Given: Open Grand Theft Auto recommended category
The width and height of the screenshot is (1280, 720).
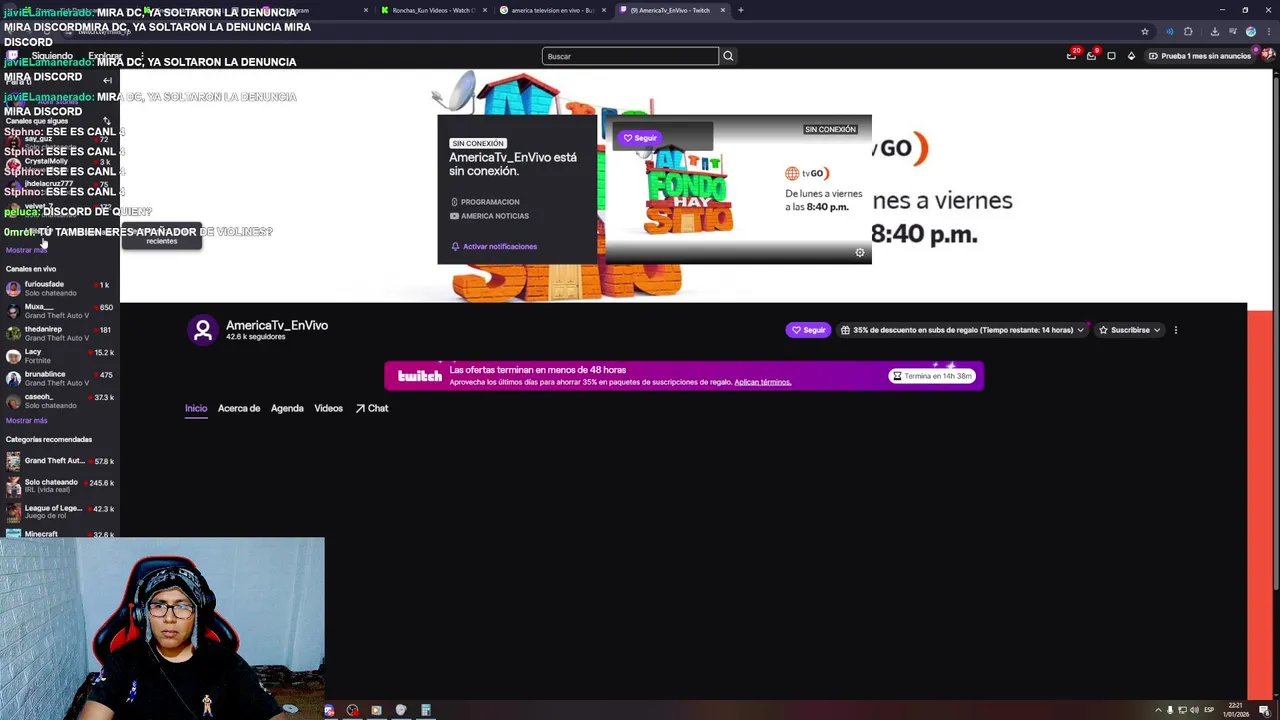Looking at the screenshot, I should (x=60, y=461).
